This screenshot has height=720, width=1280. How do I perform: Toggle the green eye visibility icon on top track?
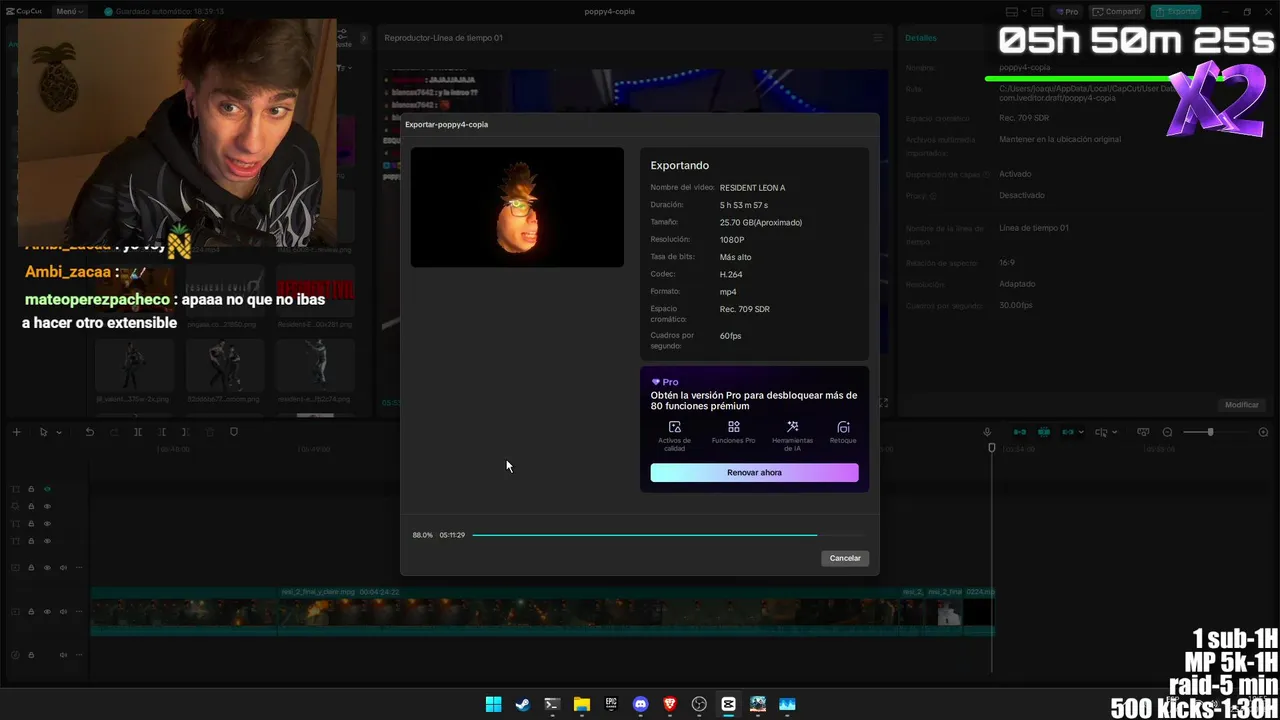tap(47, 489)
